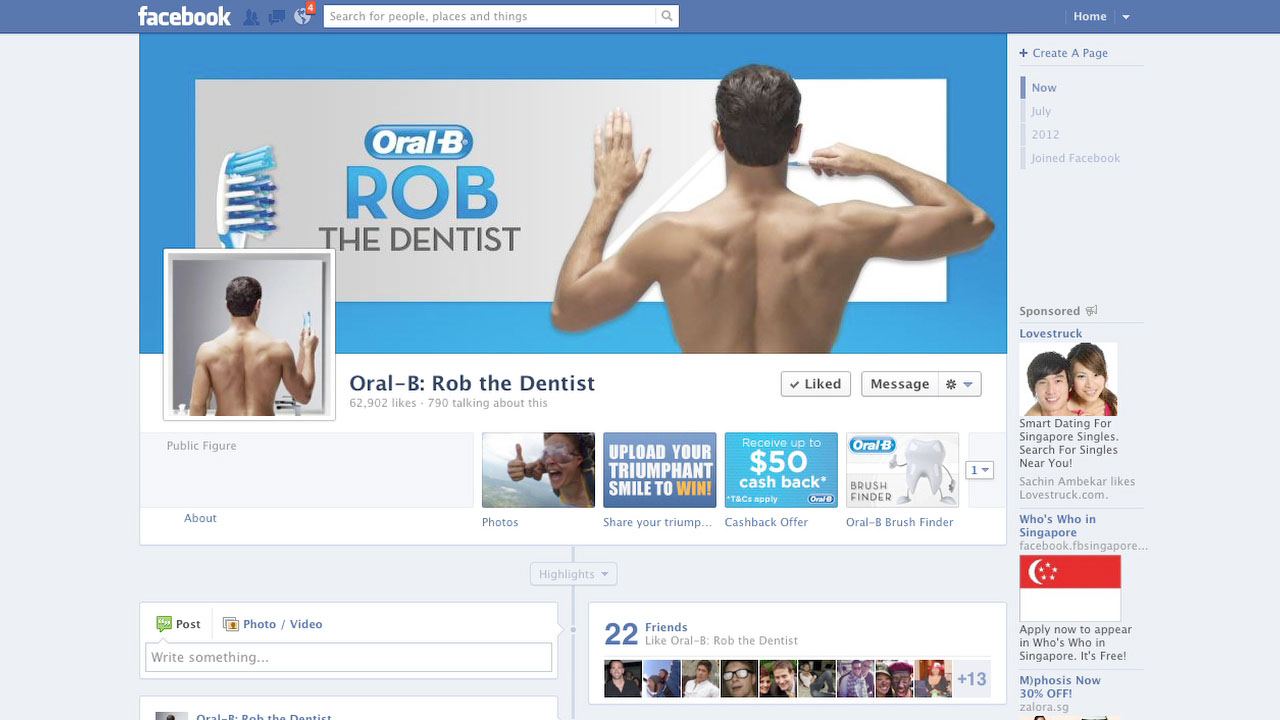Click Share your triumph label
The height and width of the screenshot is (720, 1280).
(x=658, y=522)
